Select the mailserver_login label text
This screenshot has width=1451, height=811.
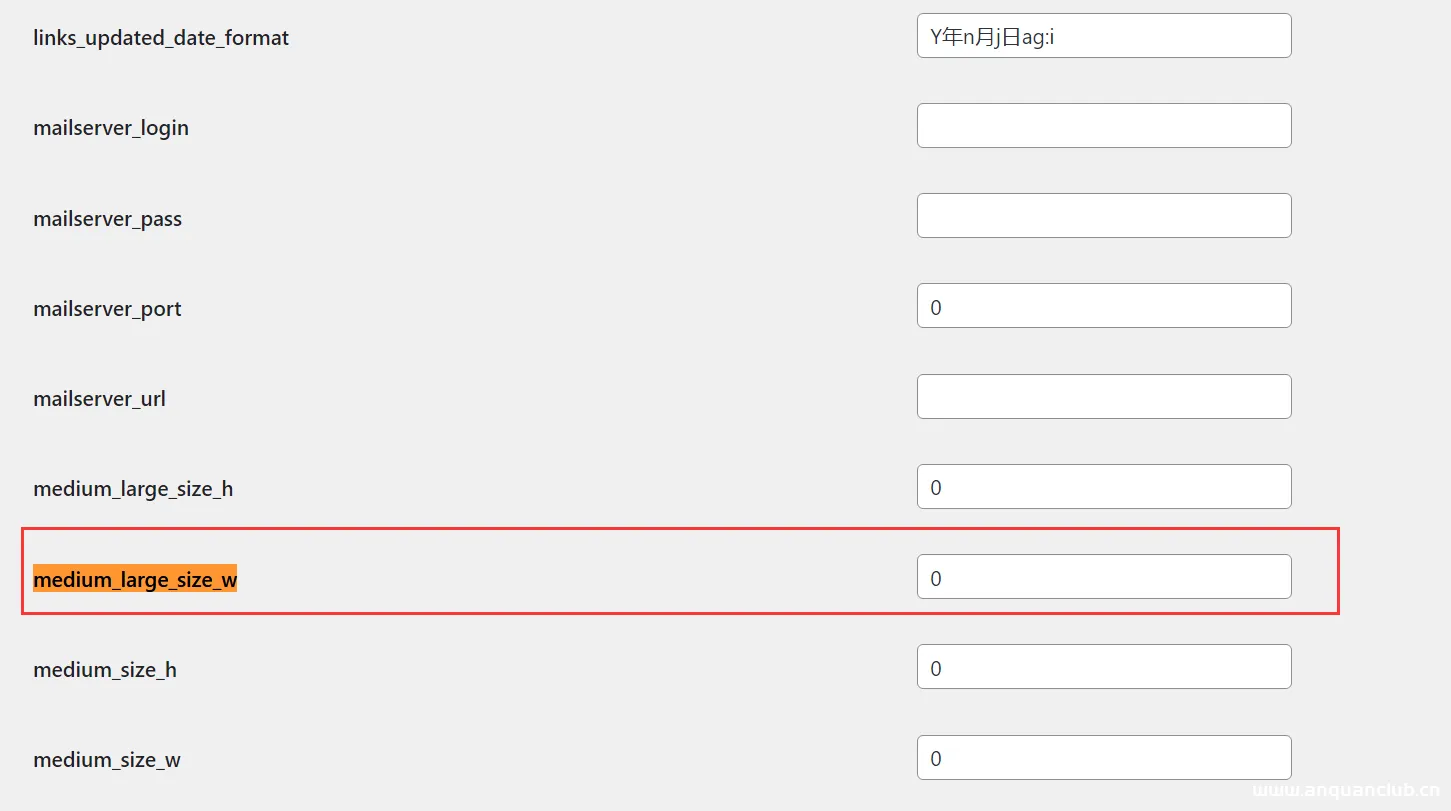pos(111,128)
